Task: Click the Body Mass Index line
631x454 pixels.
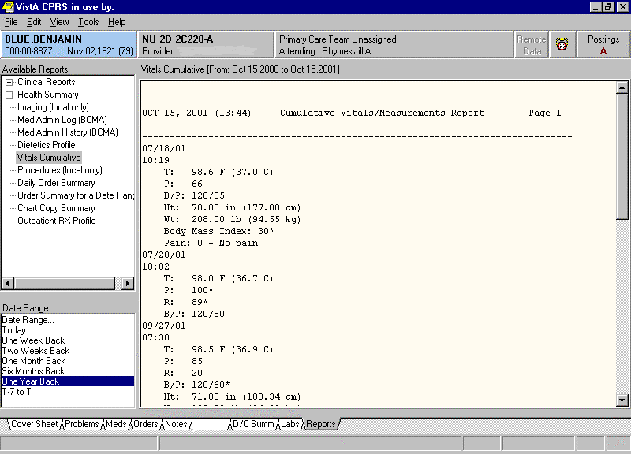Action: click(219, 231)
